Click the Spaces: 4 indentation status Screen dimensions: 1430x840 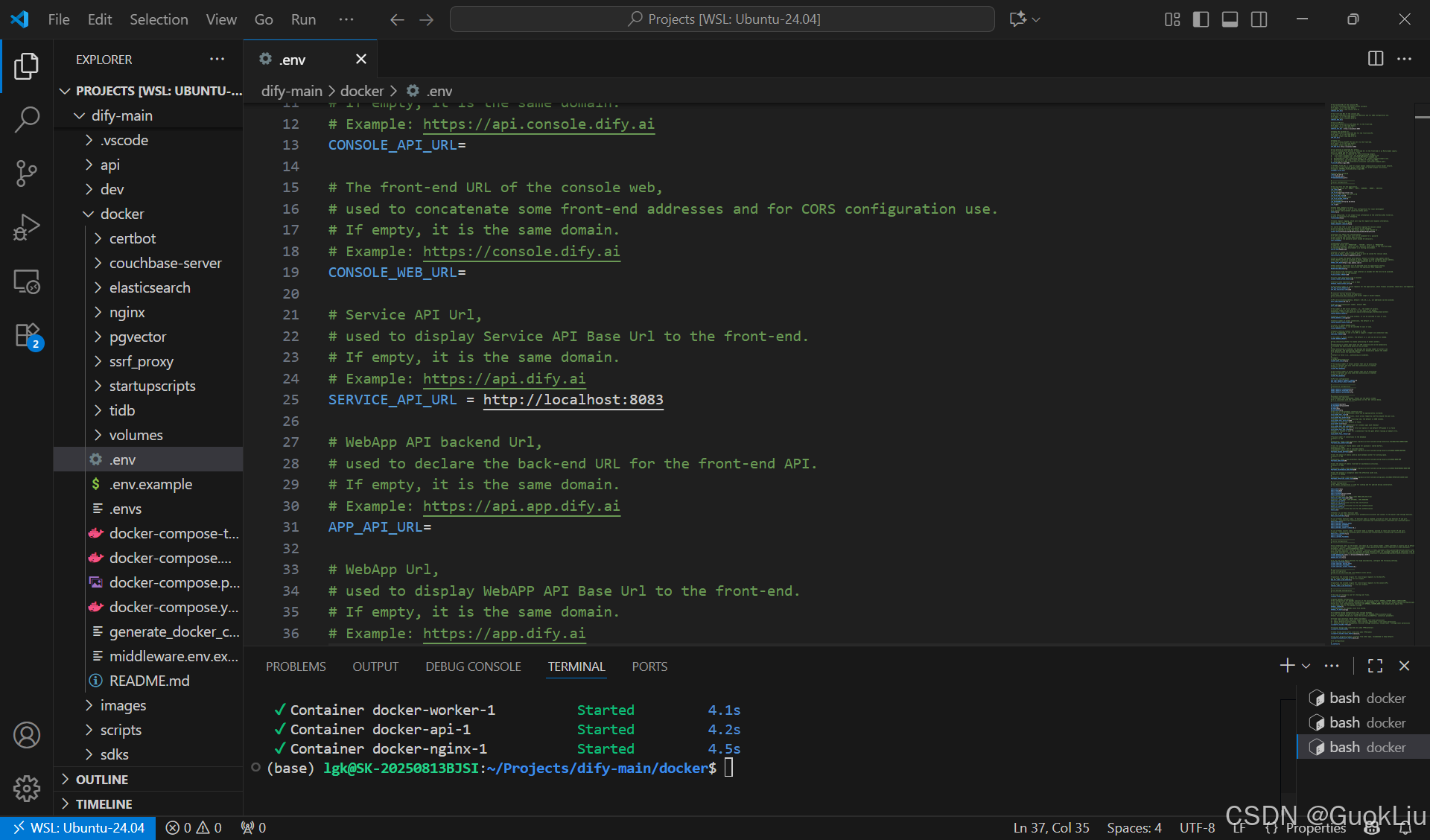1134,828
